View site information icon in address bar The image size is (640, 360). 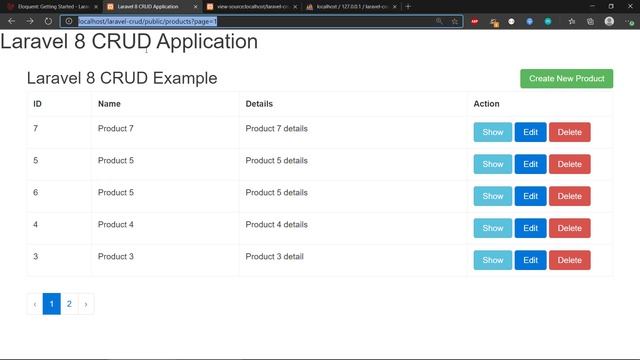[x=69, y=21]
